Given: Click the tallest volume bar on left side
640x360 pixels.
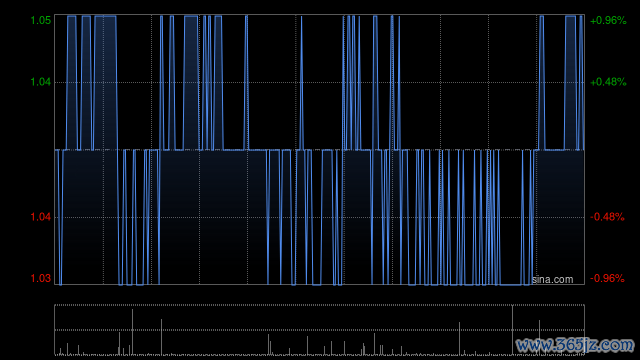Looking at the screenshot, I should pyautogui.click(x=132, y=332).
